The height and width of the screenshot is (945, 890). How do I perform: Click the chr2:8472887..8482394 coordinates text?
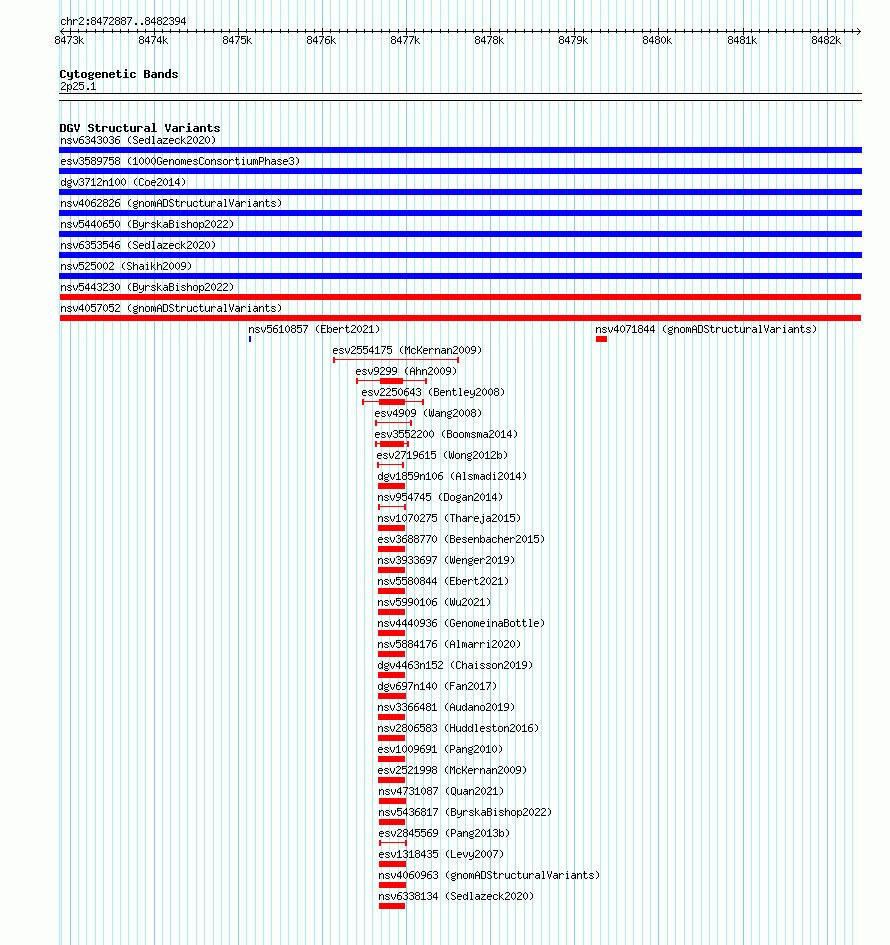123,21
